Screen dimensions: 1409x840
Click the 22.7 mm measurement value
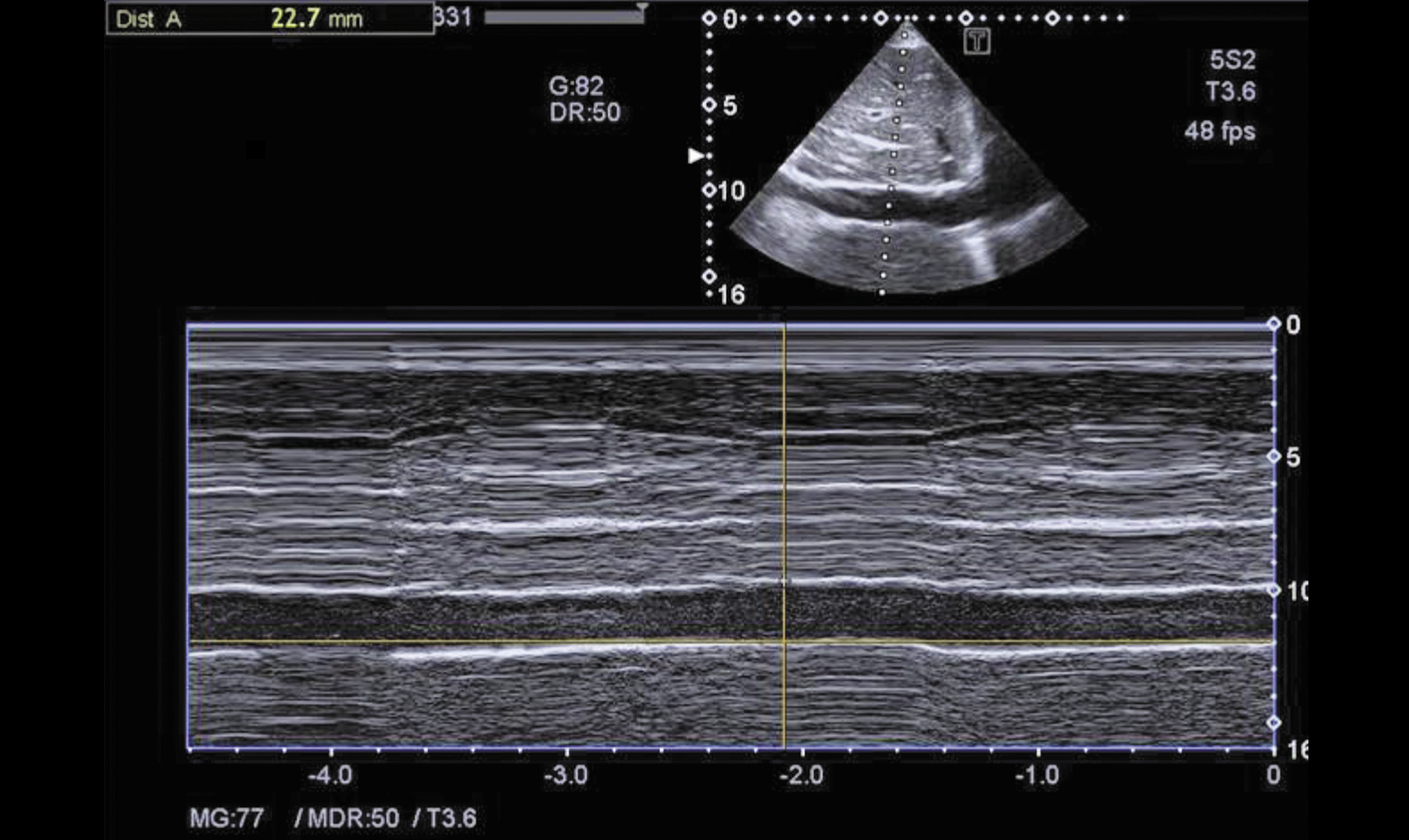[316, 19]
